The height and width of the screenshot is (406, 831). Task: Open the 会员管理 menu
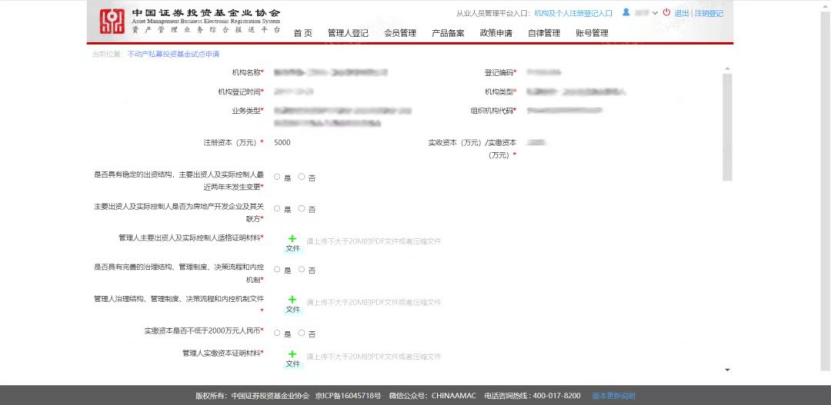coord(400,33)
